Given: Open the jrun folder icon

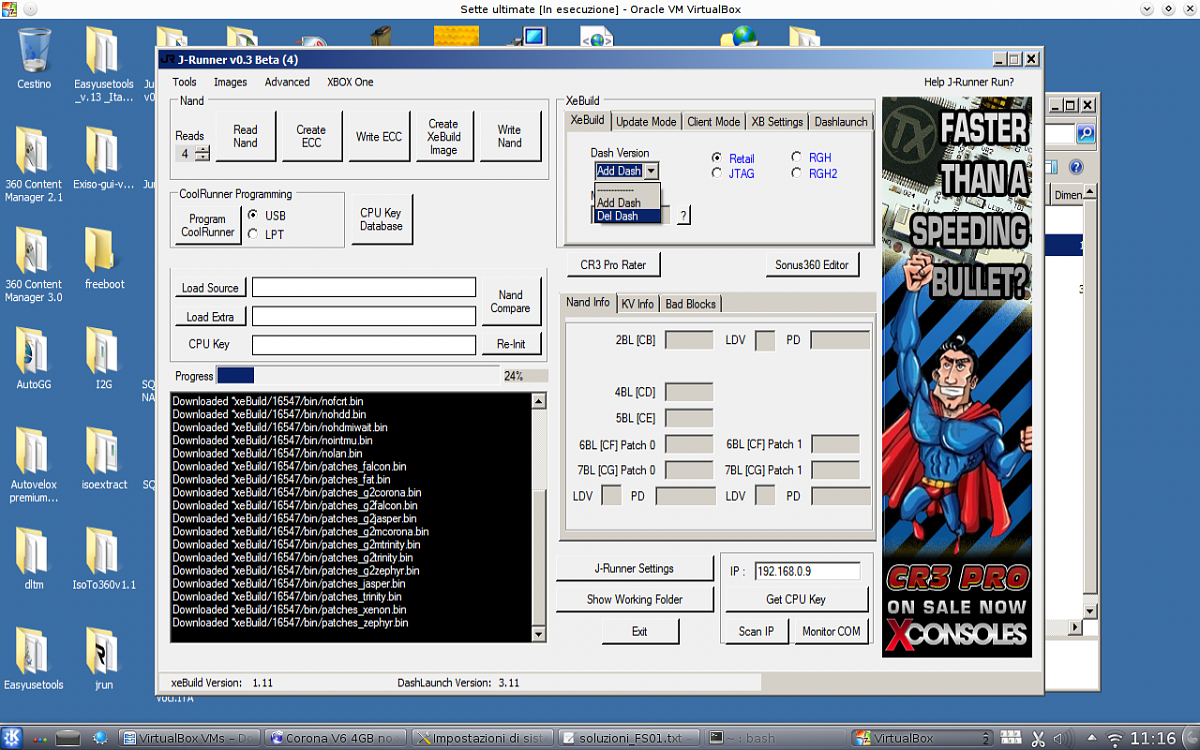Looking at the screenshot, I should click(x=102, y=651).
